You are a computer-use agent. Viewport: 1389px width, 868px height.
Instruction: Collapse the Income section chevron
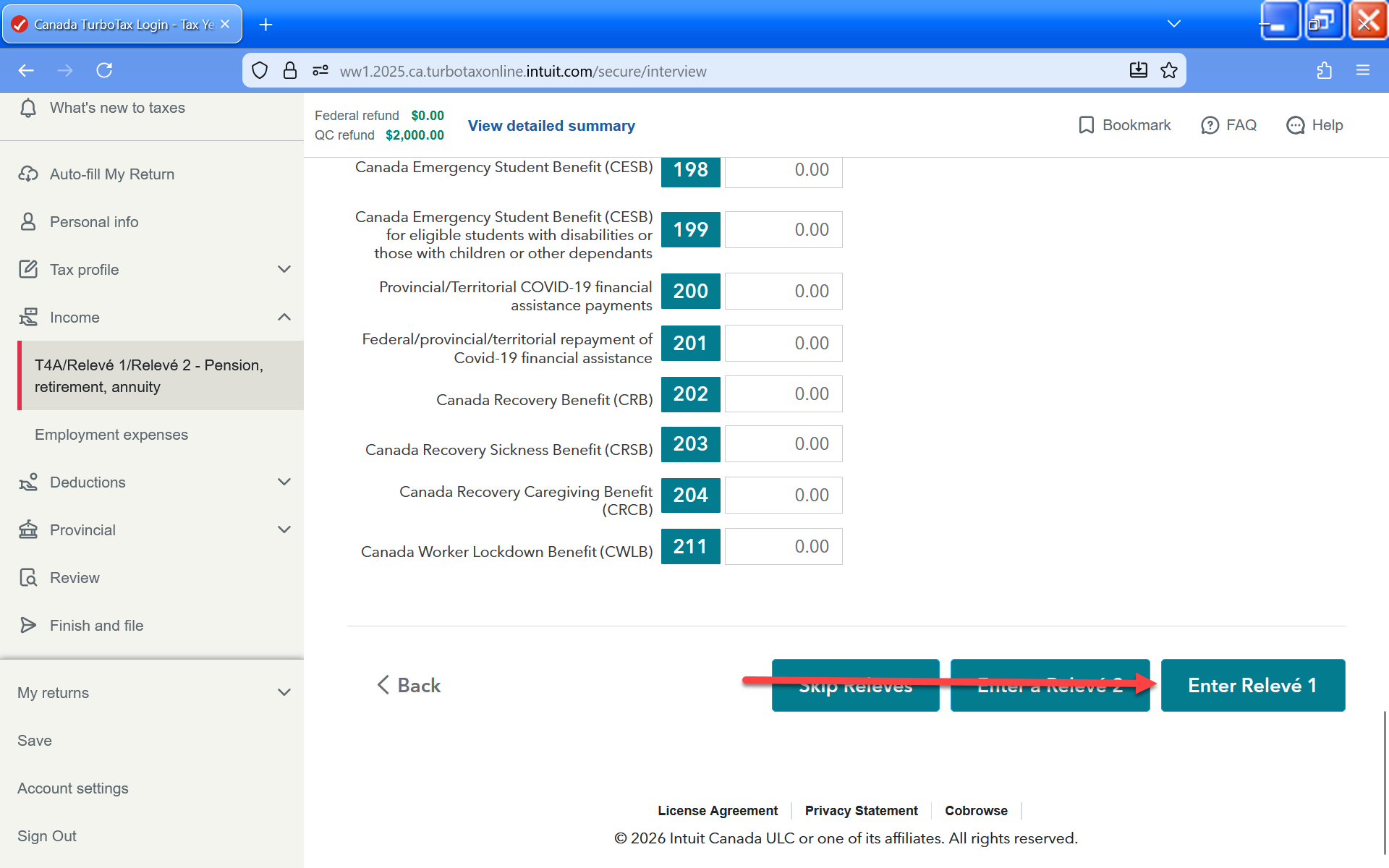[x=284, y=318]
